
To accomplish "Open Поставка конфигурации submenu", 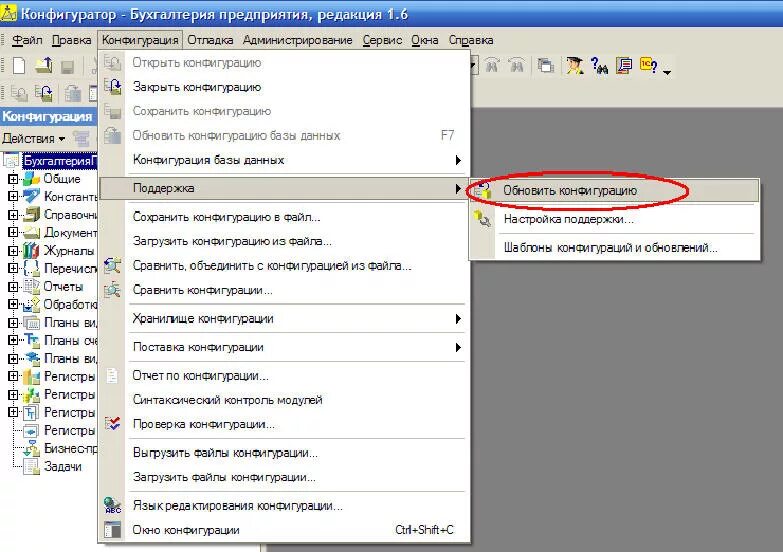I will click(x=284, y=347).
